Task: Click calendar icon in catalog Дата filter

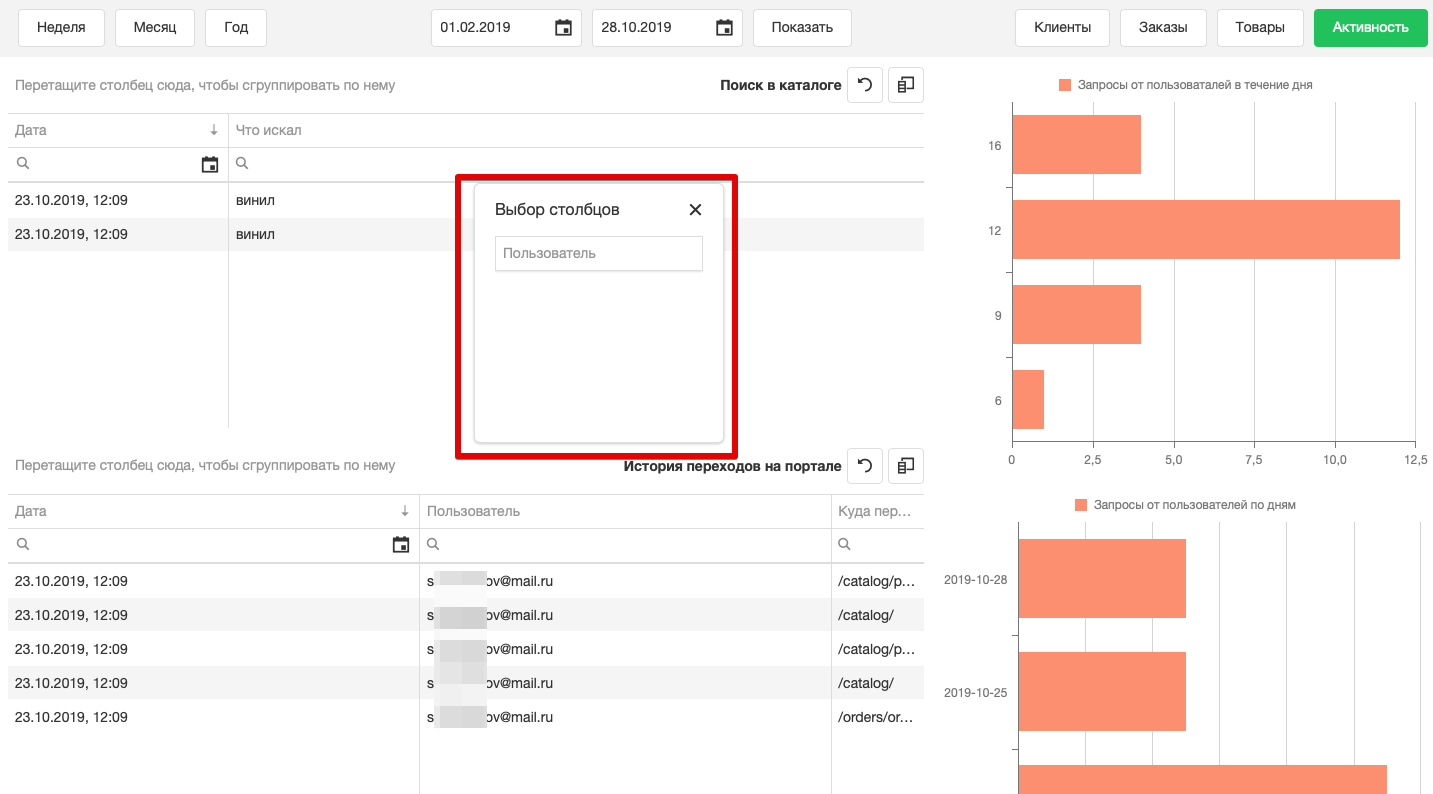Action: click(210, 165)
